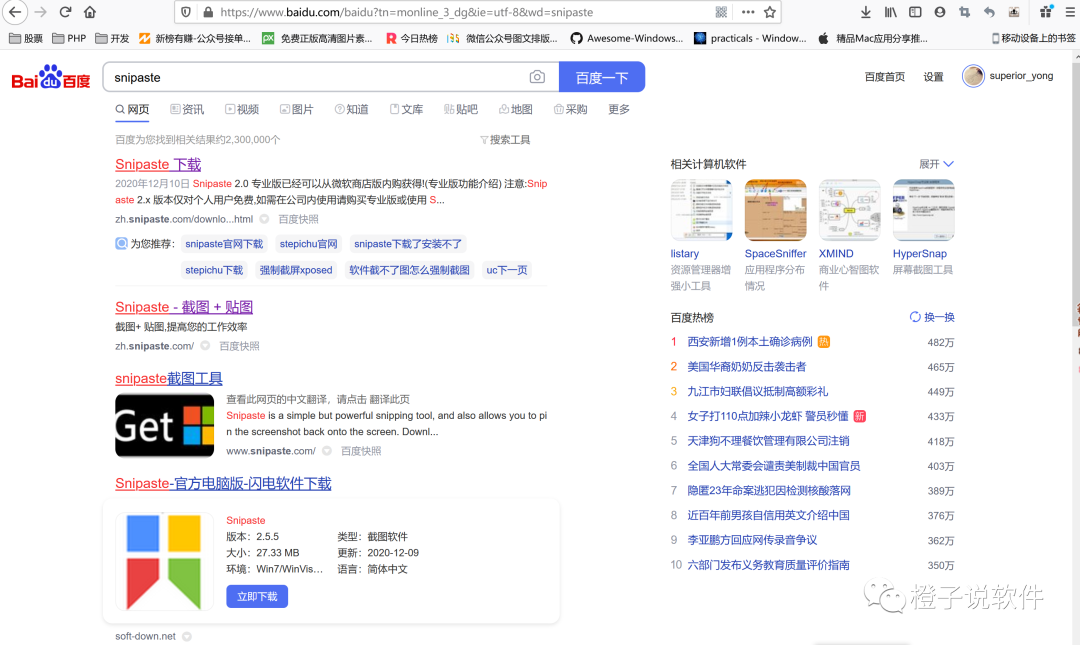Open the QR code icon in address bar
The image size is (1080, 645).
721,12
